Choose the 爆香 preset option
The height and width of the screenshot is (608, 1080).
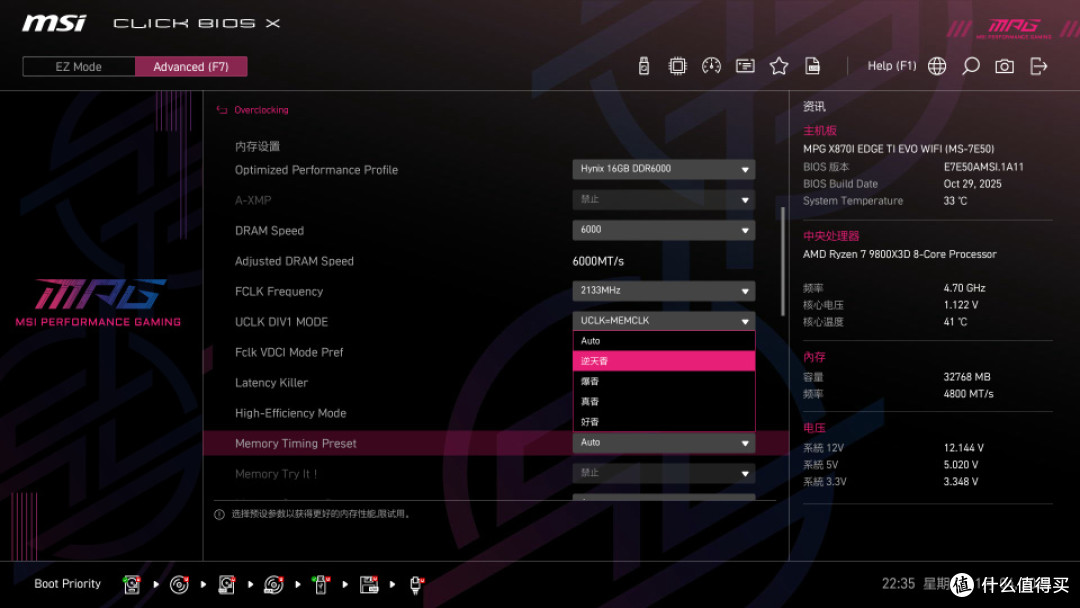(x=663, y=381)
